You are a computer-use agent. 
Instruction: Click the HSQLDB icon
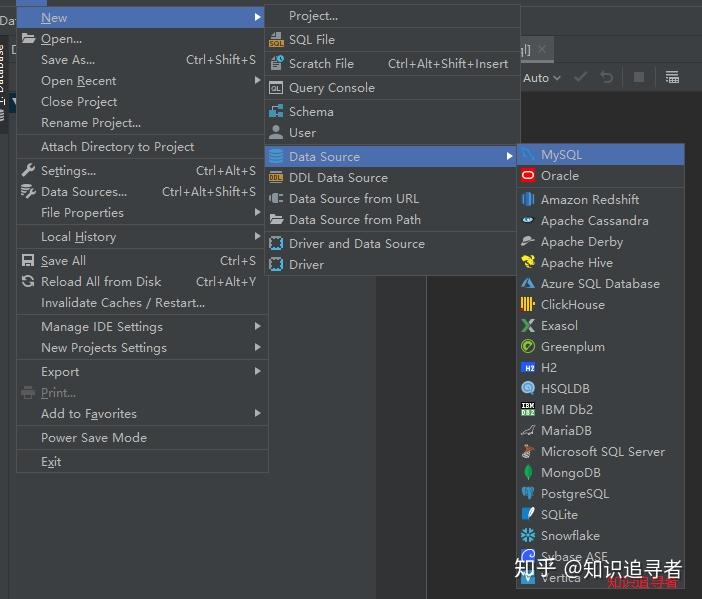coord(528,388)
